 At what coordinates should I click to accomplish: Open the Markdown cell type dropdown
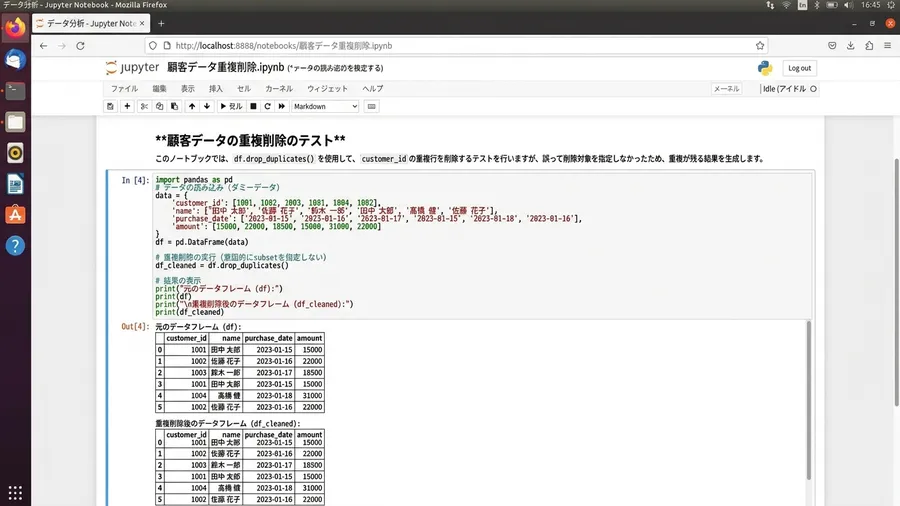(x=325, y=106)
